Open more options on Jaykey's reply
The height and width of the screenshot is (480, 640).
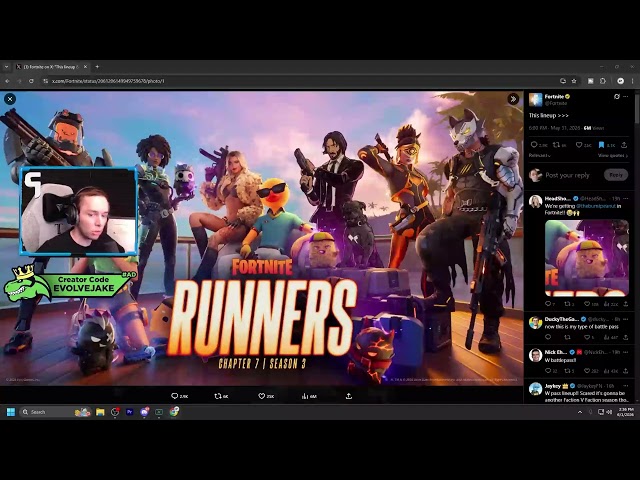[x=626, y=386]
